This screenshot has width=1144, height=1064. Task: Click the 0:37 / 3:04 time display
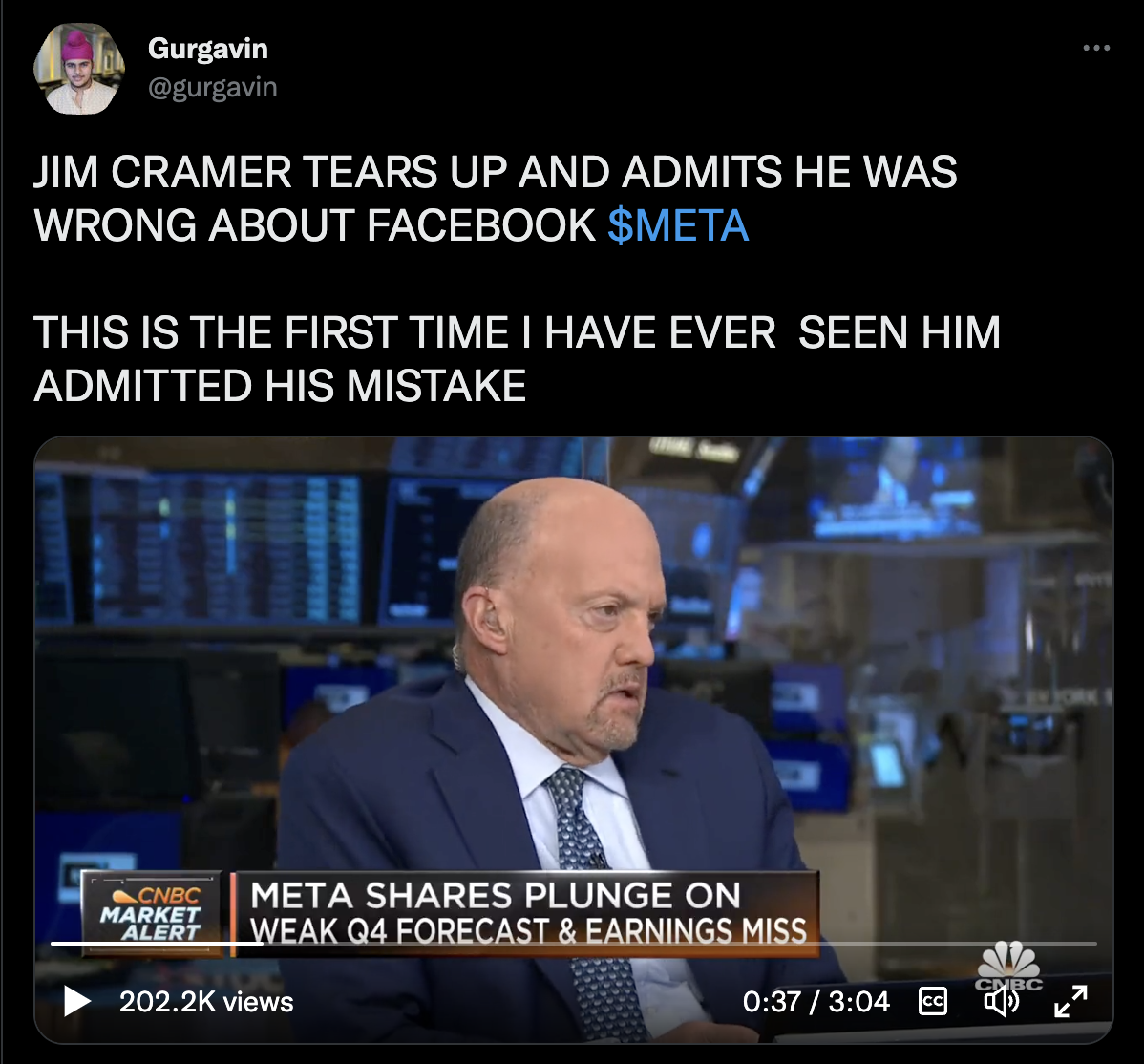(816, 1002)
